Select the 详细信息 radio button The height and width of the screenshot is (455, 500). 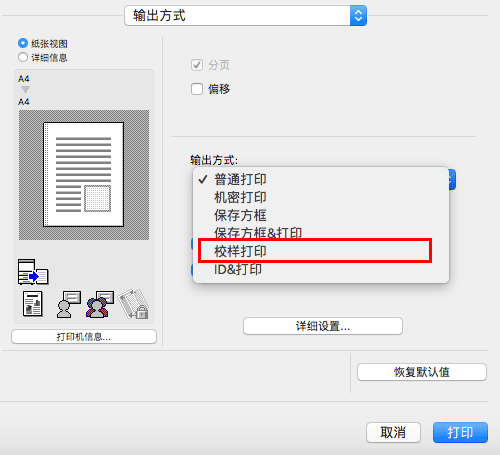tap(23, 57)
